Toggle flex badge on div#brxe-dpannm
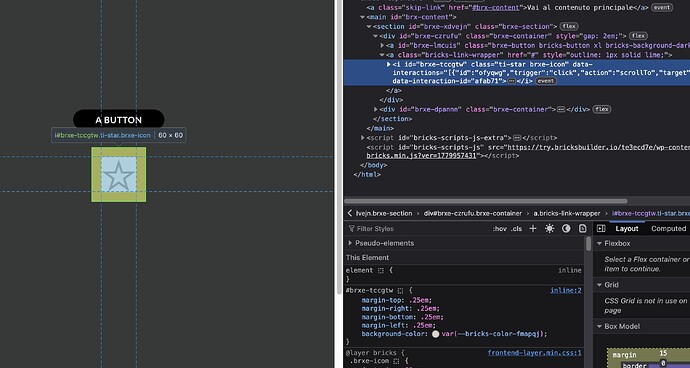 tap(602, 109)
